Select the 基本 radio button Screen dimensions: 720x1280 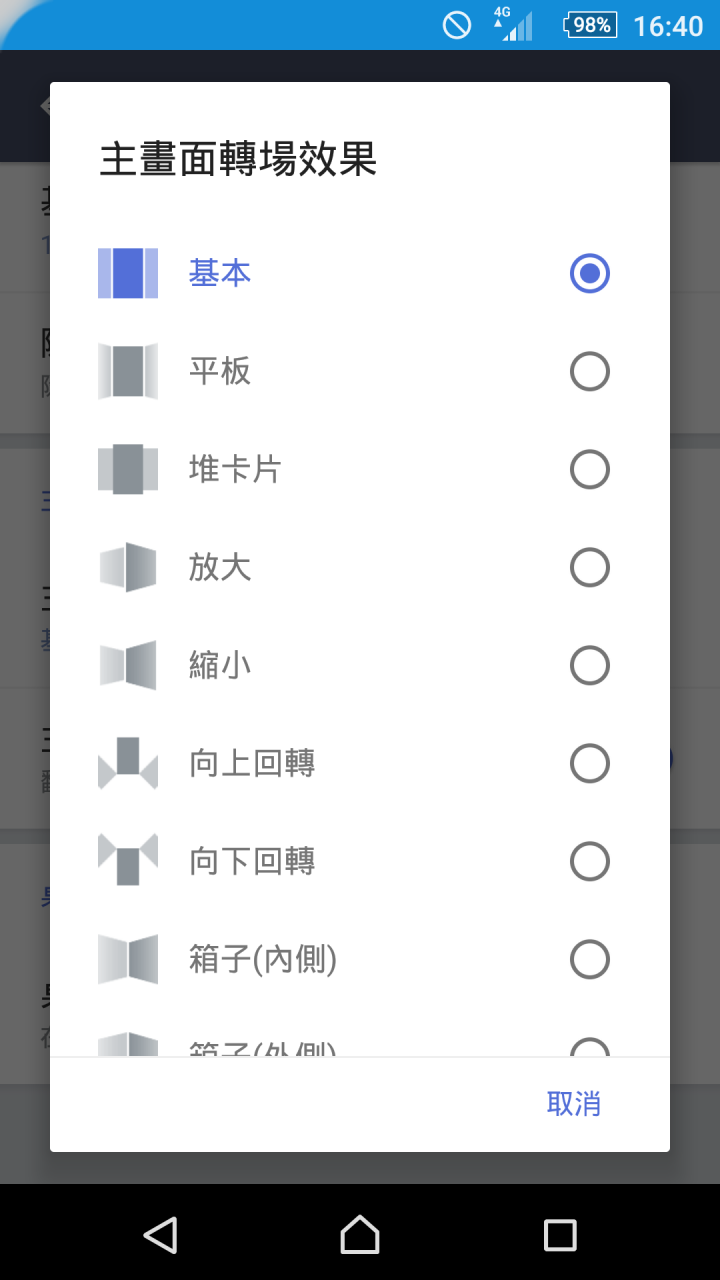click(590, 273)
